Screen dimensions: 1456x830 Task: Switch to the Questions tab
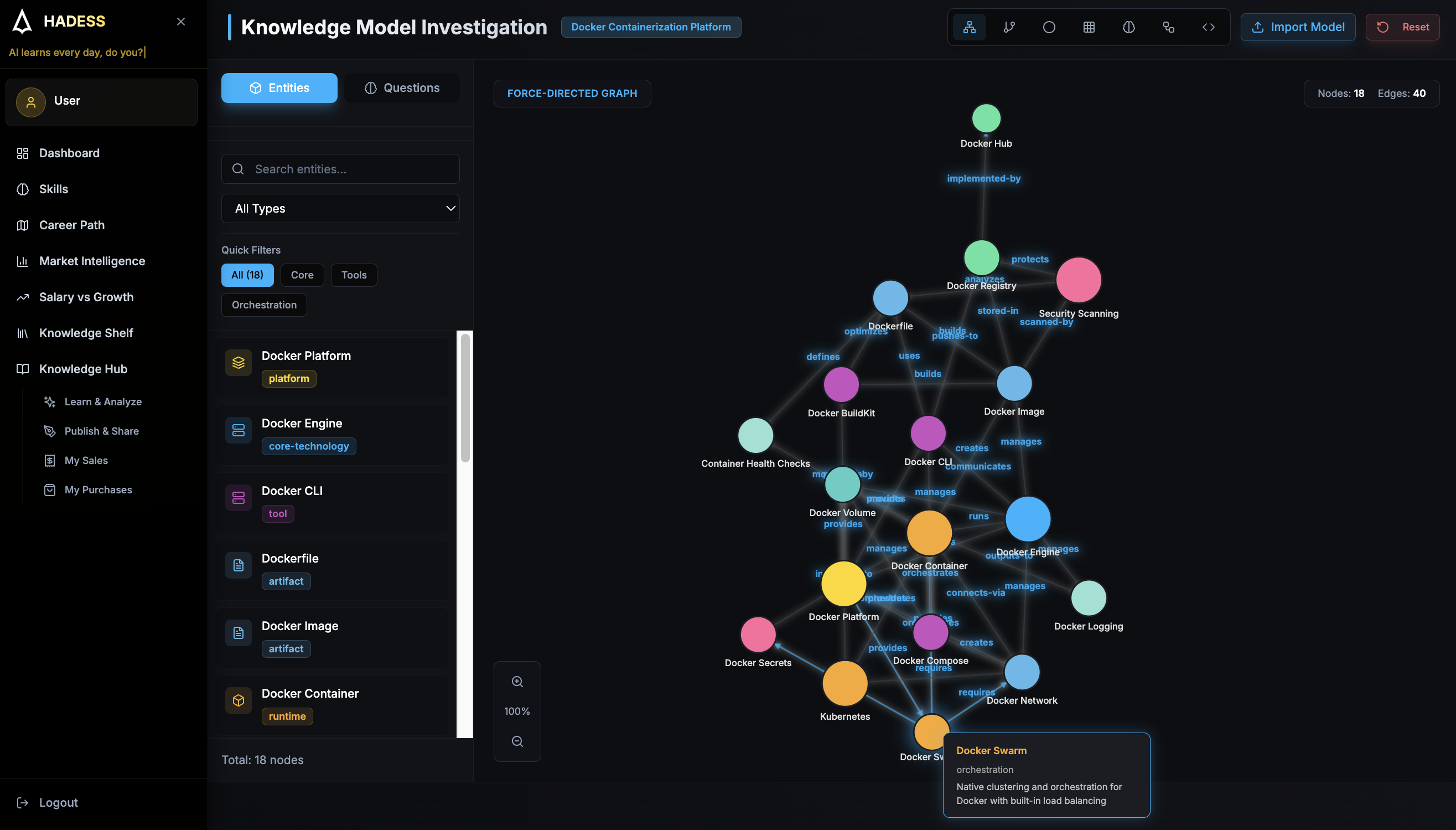402,88
